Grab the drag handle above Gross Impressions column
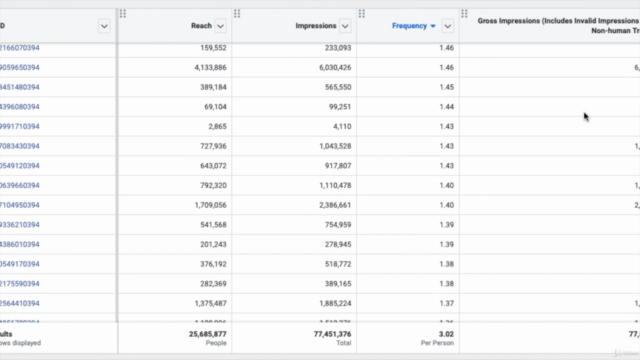Image resolution: width=640 pixels, height=360 pixels. pos(464,14)
